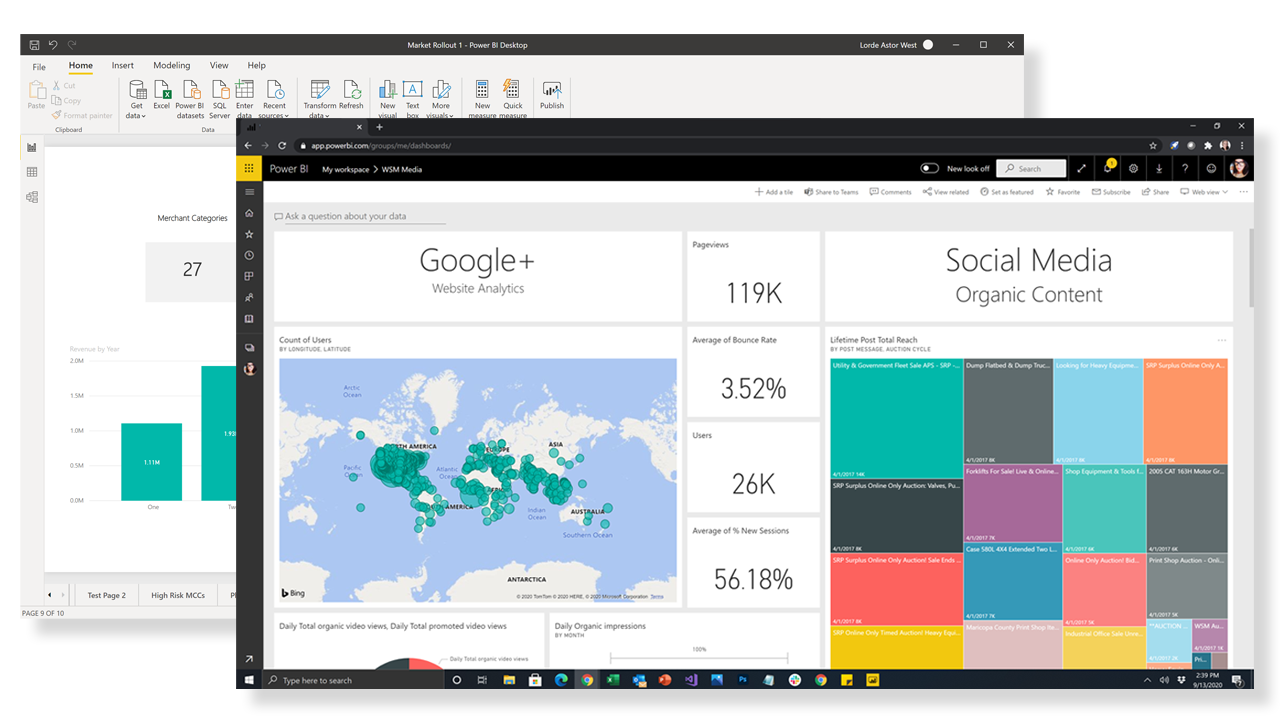The height and width of the screenshot is (720, 1280).
Task: Click View related button
Action: [946, 192]
